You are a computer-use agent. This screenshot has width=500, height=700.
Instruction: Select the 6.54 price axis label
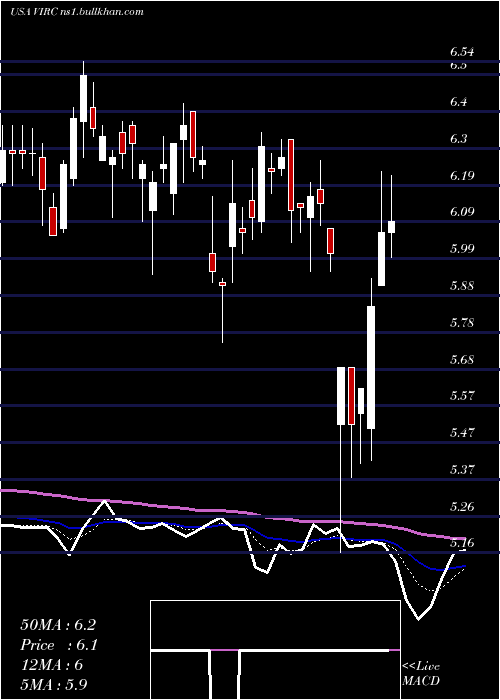point(462,52)
